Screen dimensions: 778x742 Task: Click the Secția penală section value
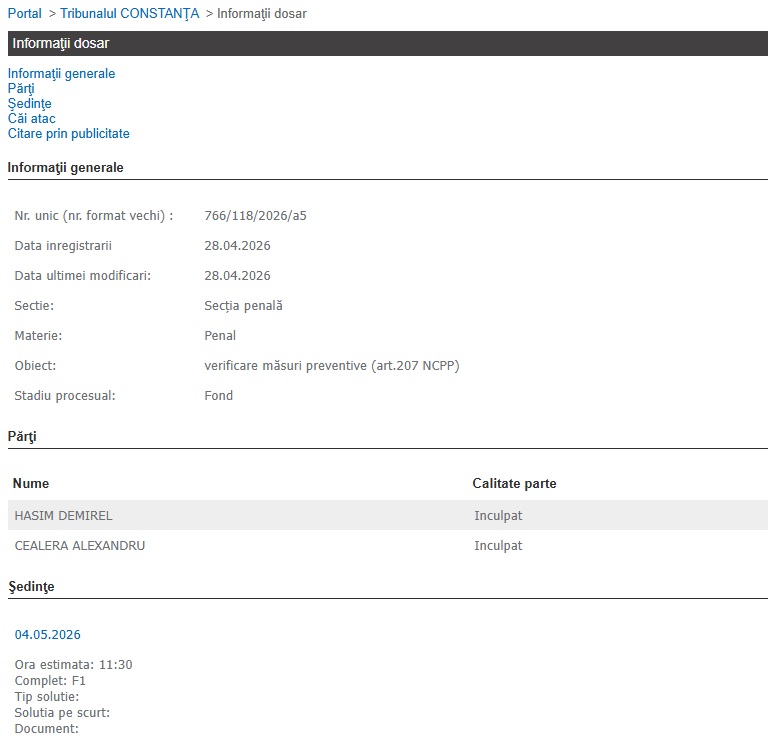pos(243,306)
